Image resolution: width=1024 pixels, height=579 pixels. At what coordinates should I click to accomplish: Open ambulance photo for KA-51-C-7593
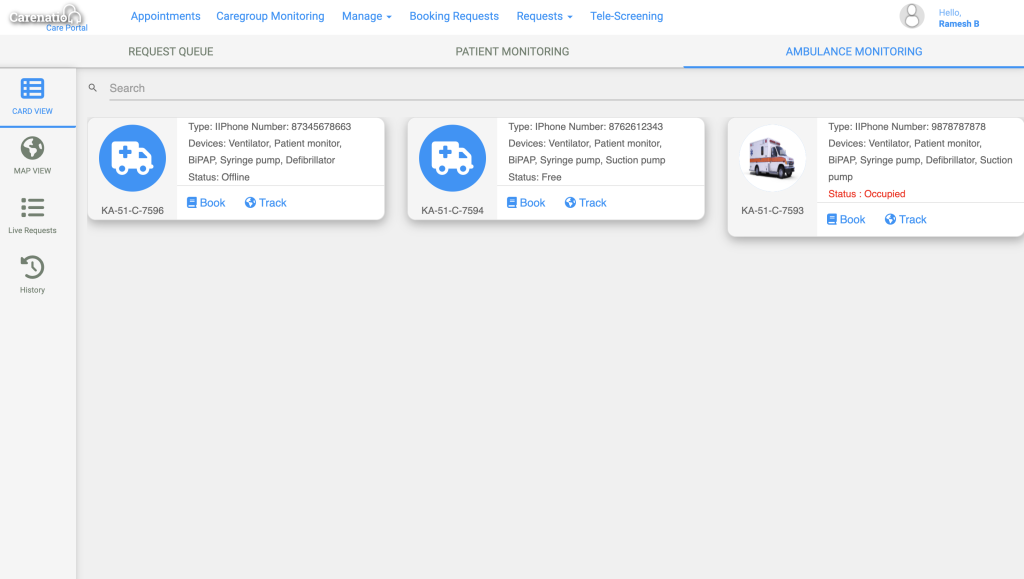772,158
